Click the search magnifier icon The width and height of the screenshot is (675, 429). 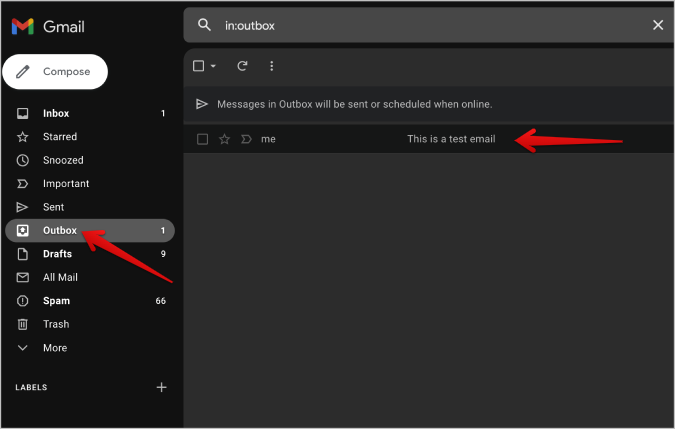pos(204,25)
